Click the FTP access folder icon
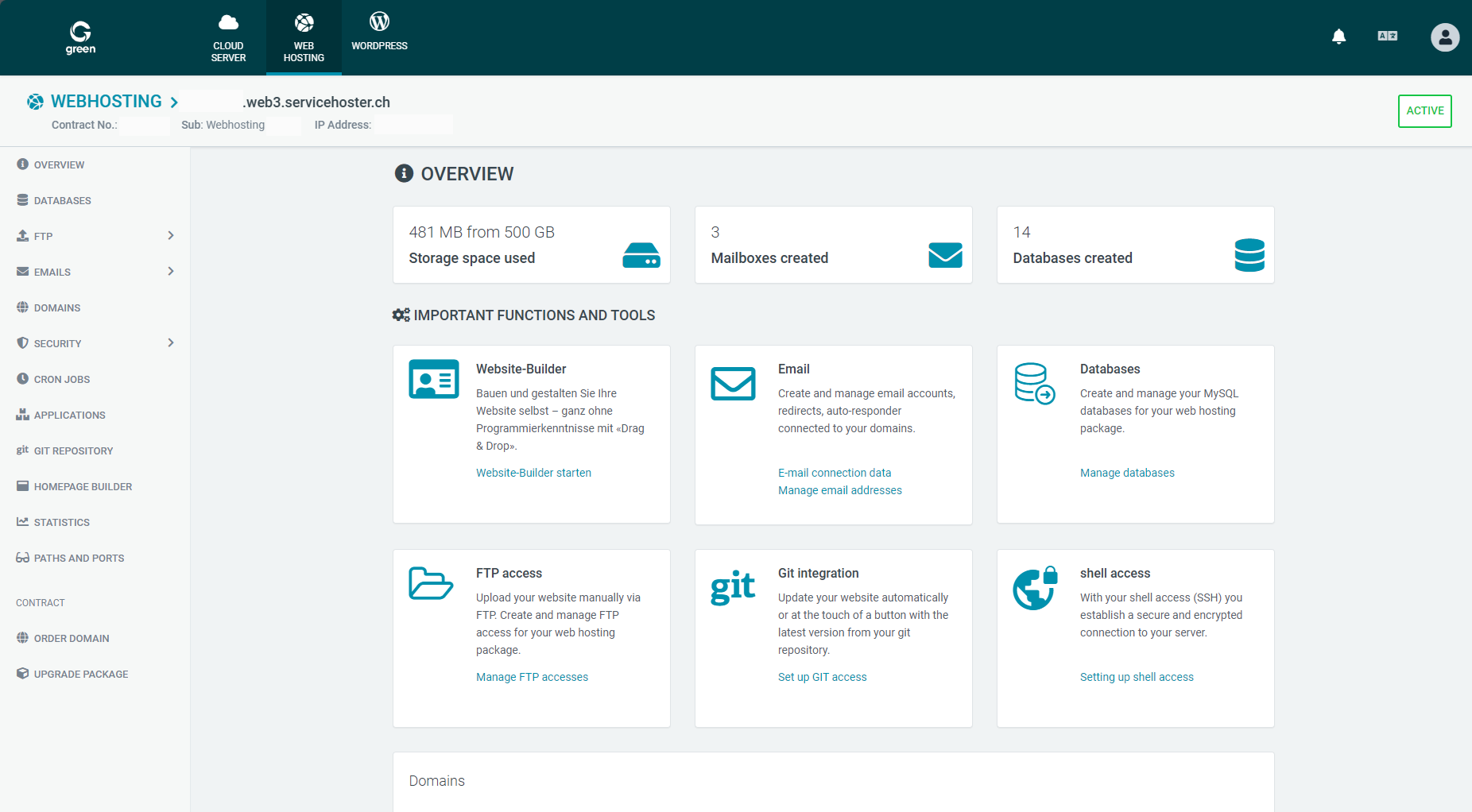 click(x=431, y=584)
